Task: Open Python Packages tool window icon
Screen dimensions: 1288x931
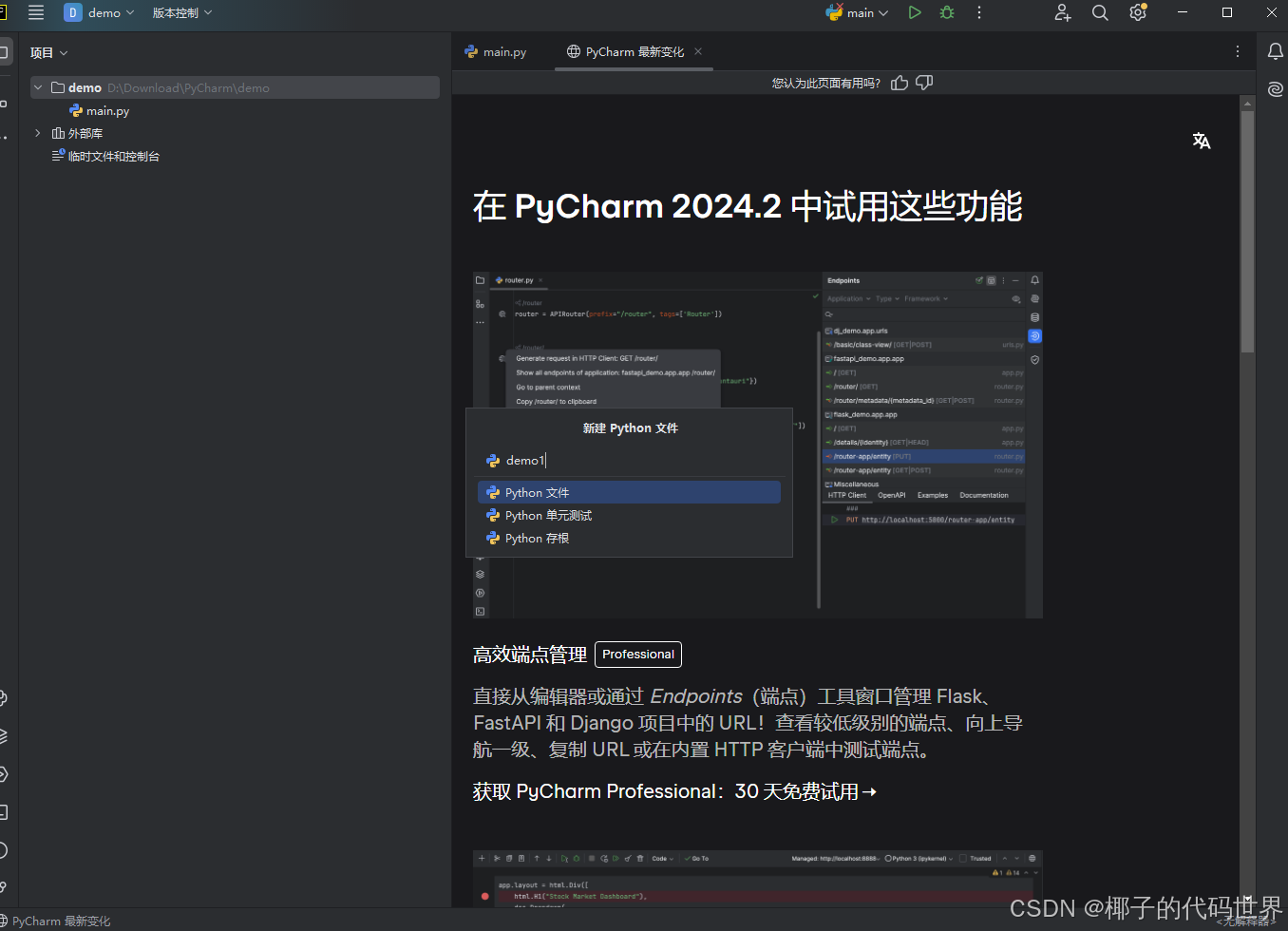Action: (3, 736)
